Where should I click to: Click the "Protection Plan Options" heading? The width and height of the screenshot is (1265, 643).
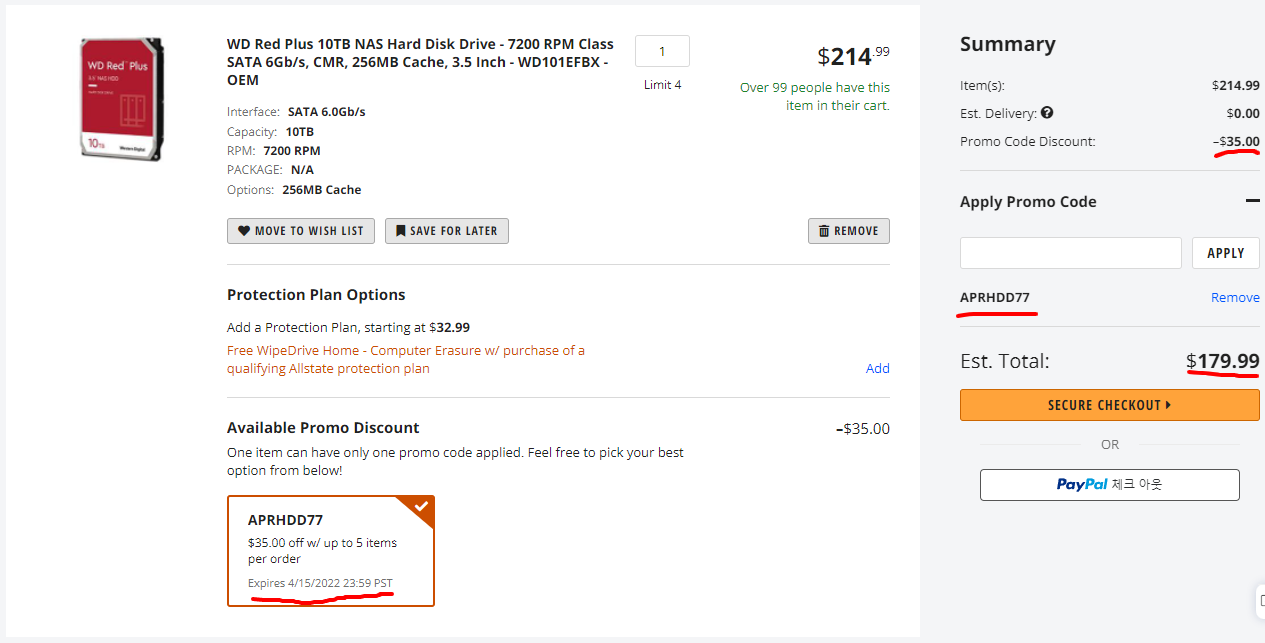[316, 295]
